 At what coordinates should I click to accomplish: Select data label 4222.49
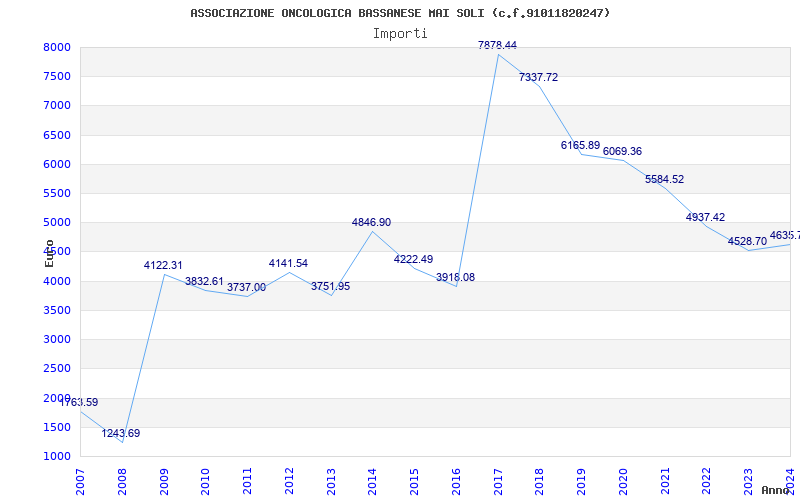(413, 259)
